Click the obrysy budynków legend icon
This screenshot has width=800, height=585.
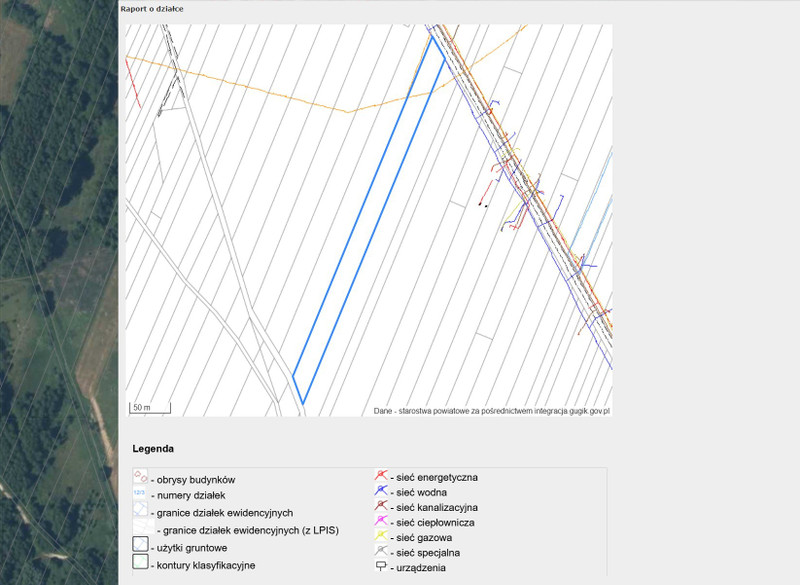coord(140,479)
